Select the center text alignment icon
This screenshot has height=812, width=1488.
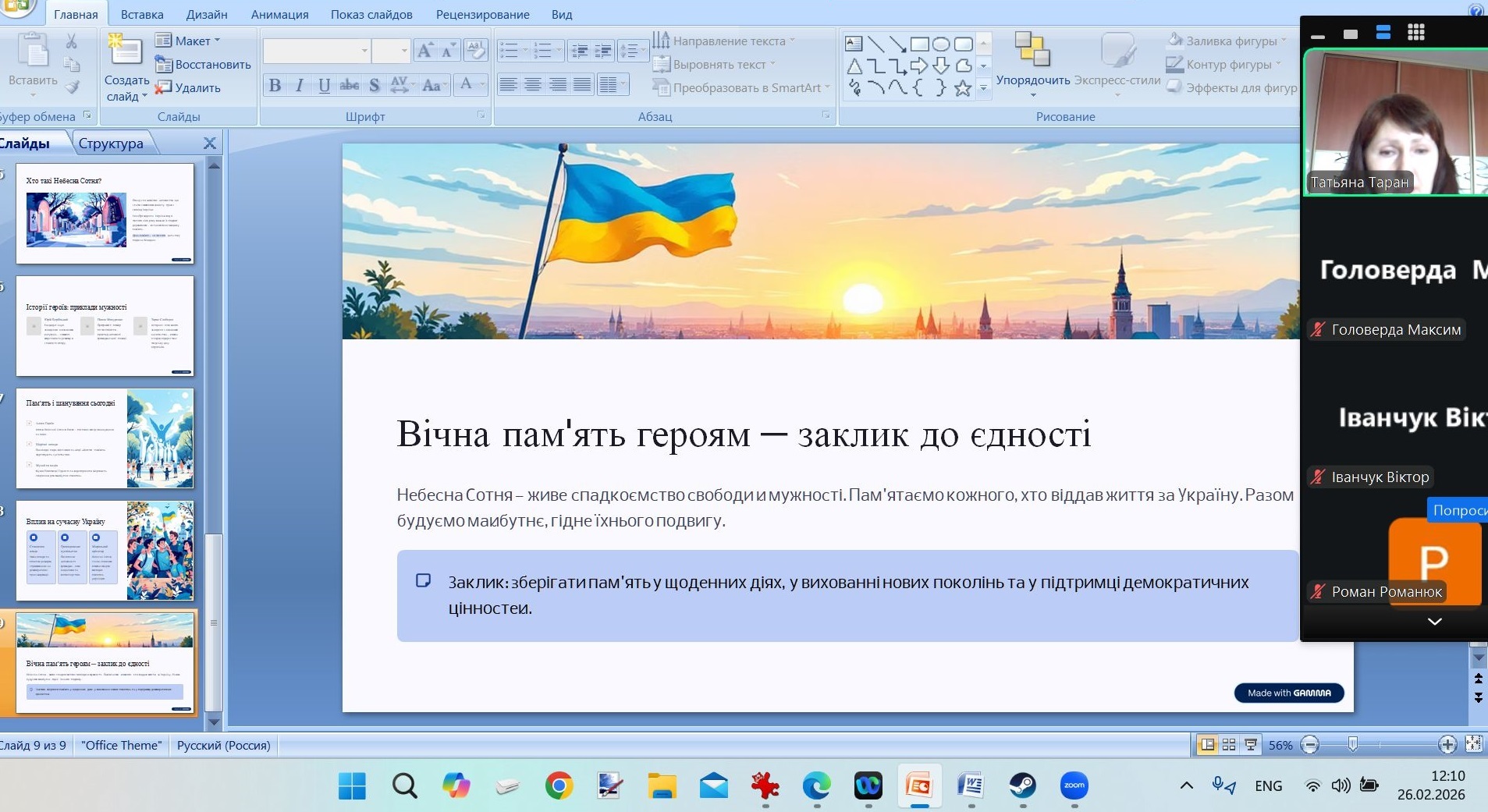pos(533,84)
